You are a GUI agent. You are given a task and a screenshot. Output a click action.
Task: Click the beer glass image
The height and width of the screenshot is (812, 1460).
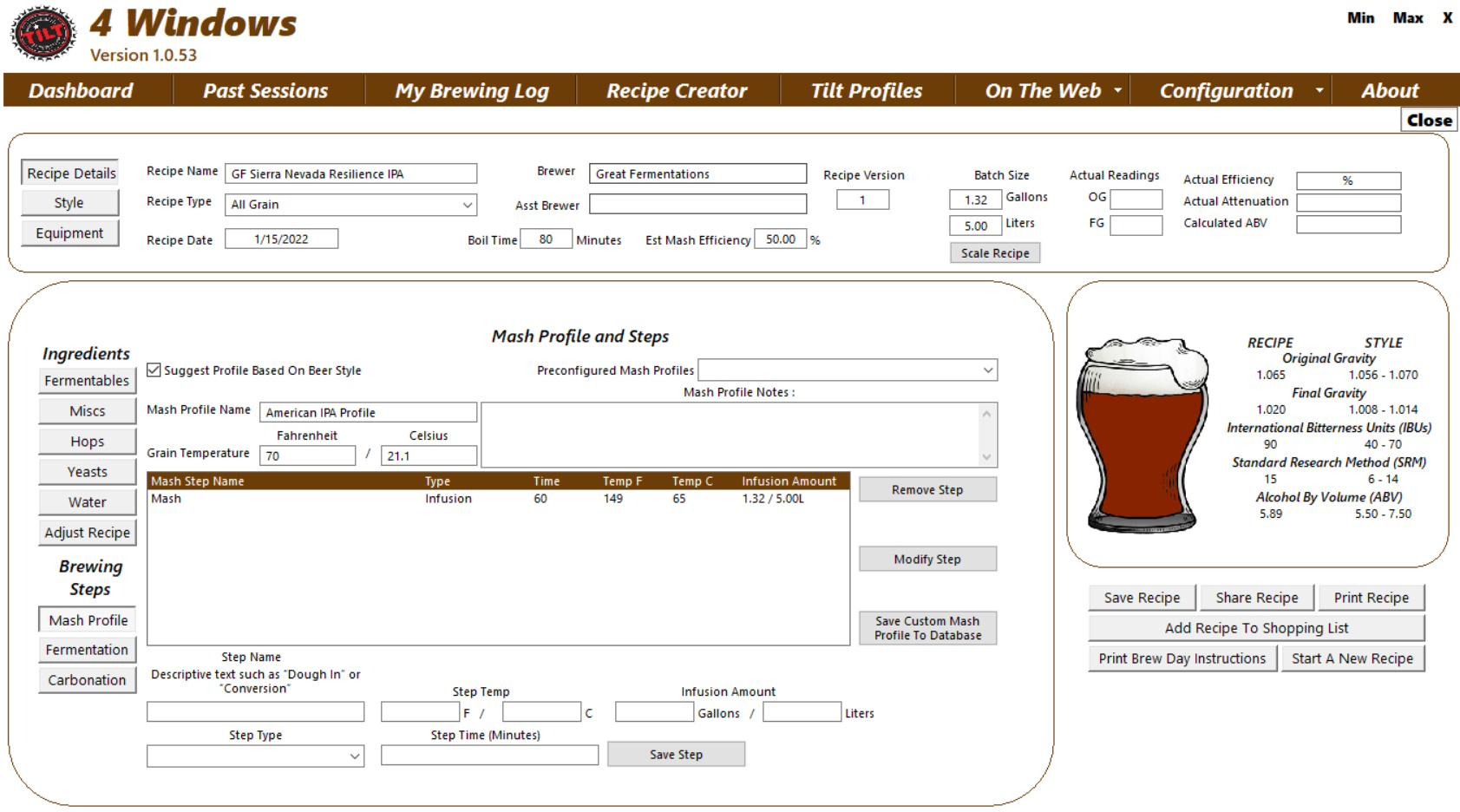pyautogui.click(x=1143, y=435)
